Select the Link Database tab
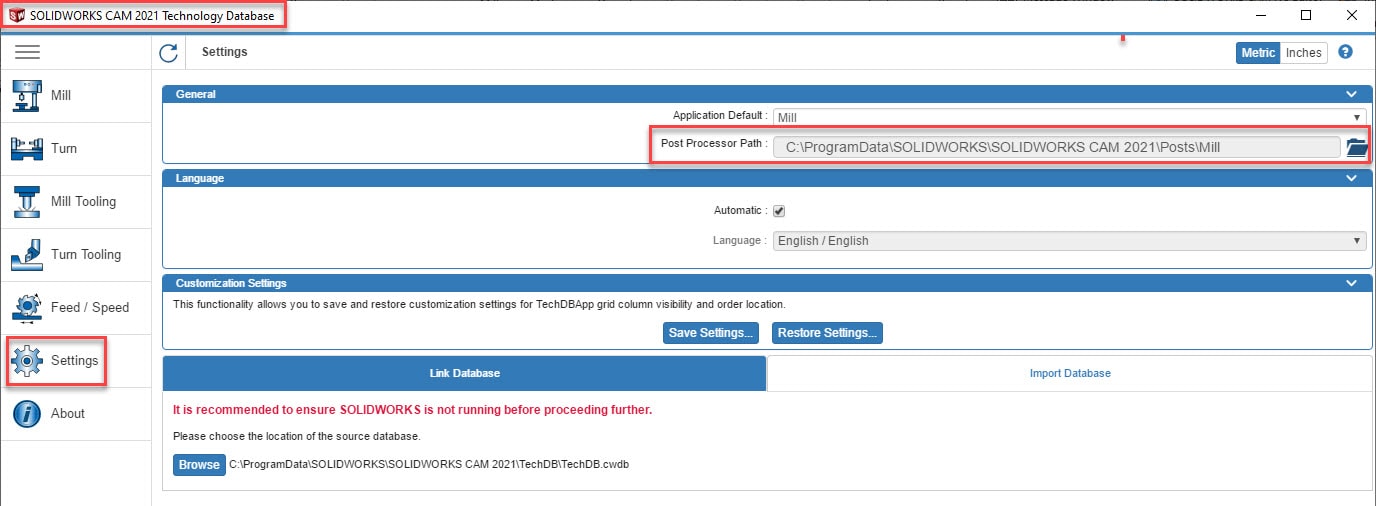The image size is (1376, 506). tap(464, 373)
